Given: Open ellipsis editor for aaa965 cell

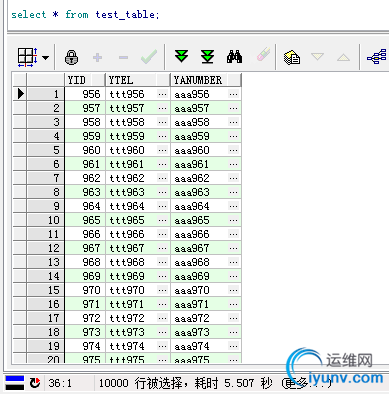Looking at the screenshot, I should point(234,220).
